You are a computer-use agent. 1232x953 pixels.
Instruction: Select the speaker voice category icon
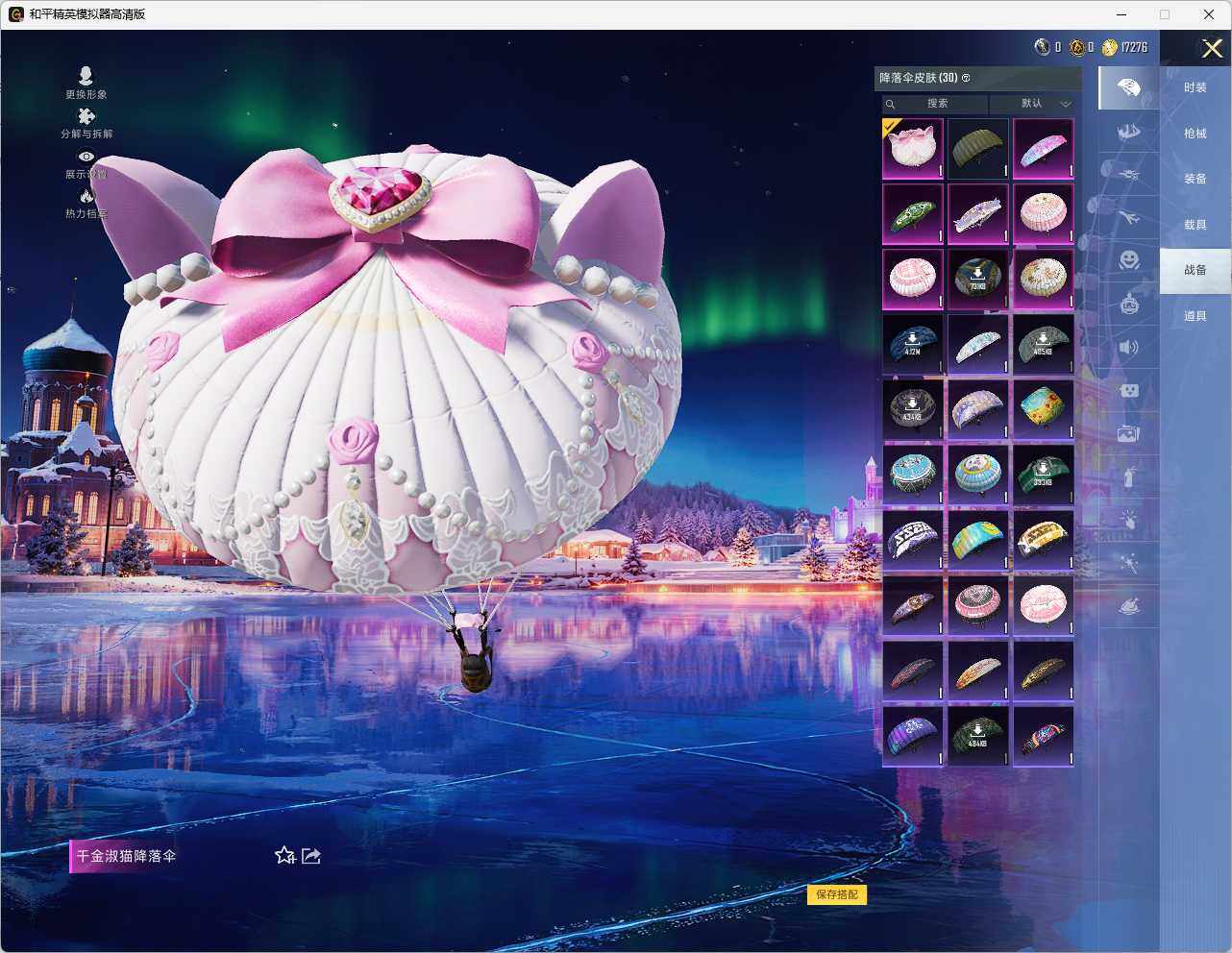[1128, 348]
